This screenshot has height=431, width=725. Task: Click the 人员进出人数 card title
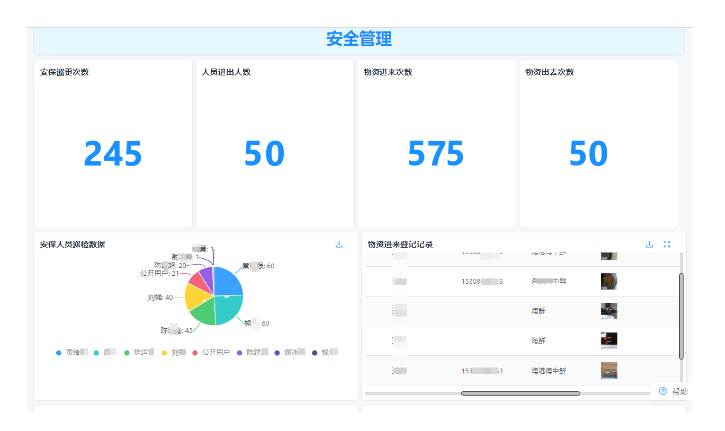[x=226, y=72]
